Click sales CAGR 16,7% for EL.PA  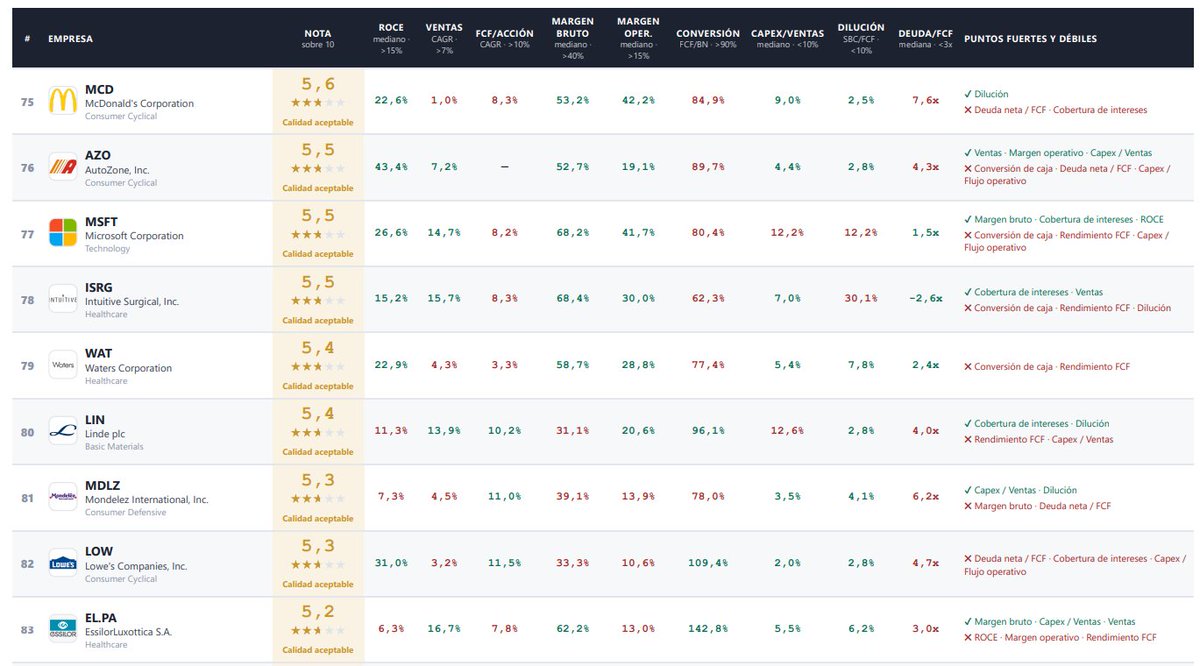point(444,628)
